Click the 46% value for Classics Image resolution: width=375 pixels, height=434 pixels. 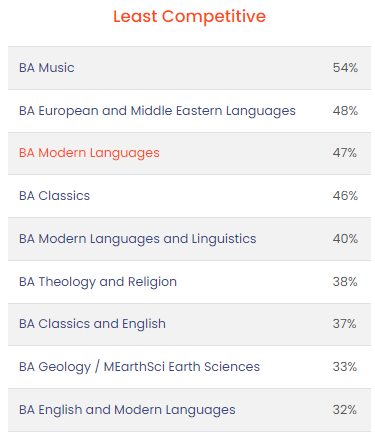[345, 196]
